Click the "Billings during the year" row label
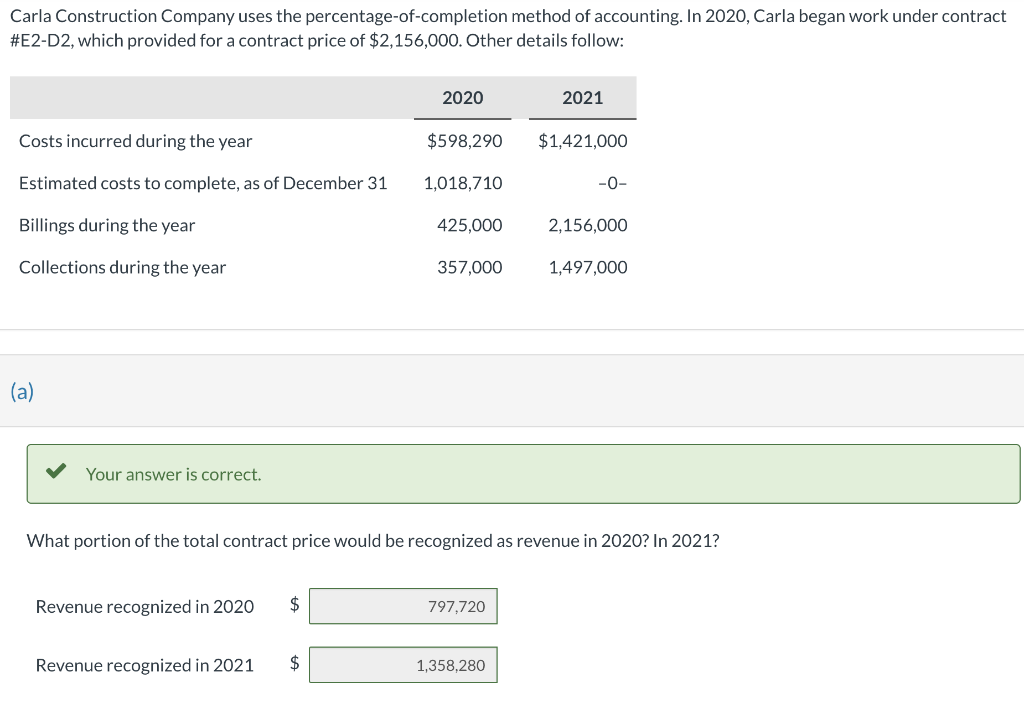Viewport: 1024px width, 703px height. (107, 225)
